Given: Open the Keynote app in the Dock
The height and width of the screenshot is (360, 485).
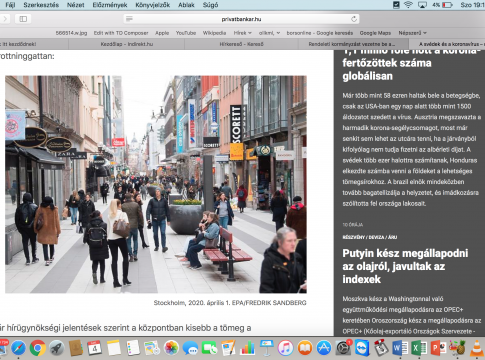Looking at the screenshot, I should 267,348.
